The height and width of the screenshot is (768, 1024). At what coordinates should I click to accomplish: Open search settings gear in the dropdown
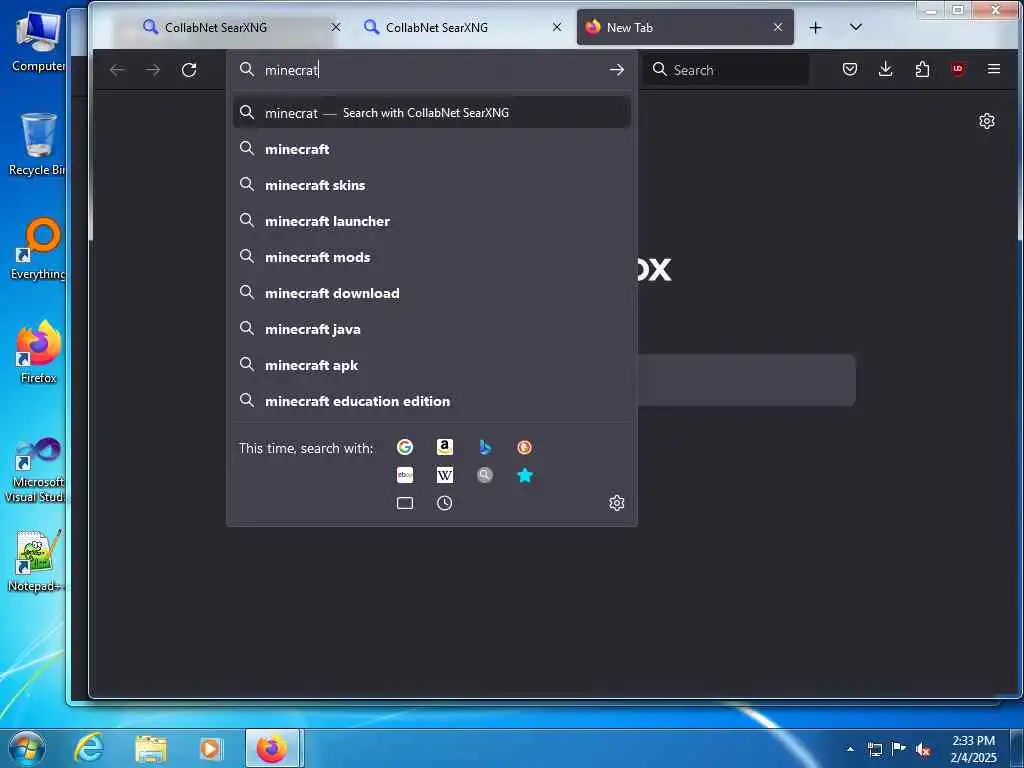coord(616,503)
